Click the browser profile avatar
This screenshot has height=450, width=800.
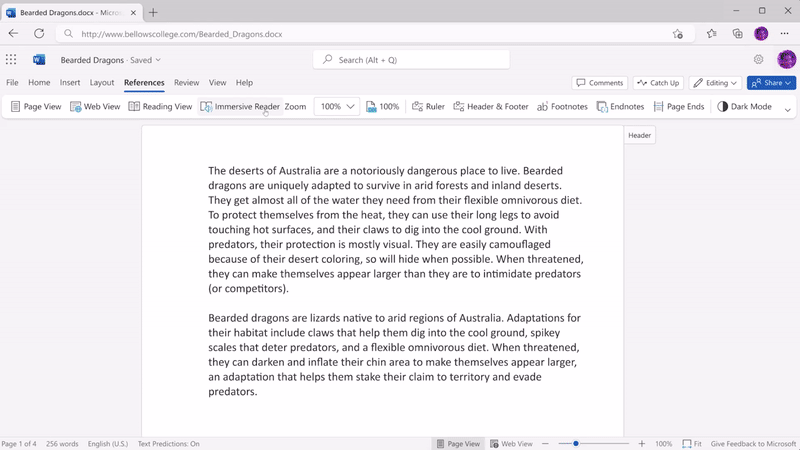tap(761, 34)
